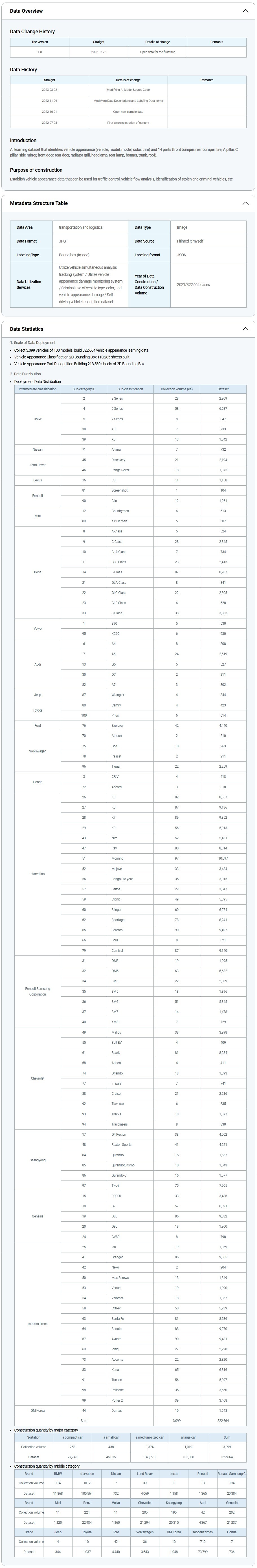
Task: Click the 2023-03-02 date cell
Action: tap(49, 89)
